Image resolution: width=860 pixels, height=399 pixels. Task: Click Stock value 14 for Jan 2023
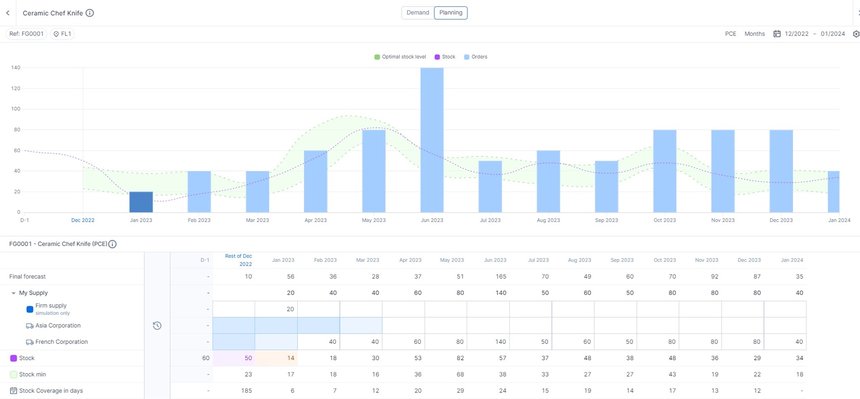290,358
